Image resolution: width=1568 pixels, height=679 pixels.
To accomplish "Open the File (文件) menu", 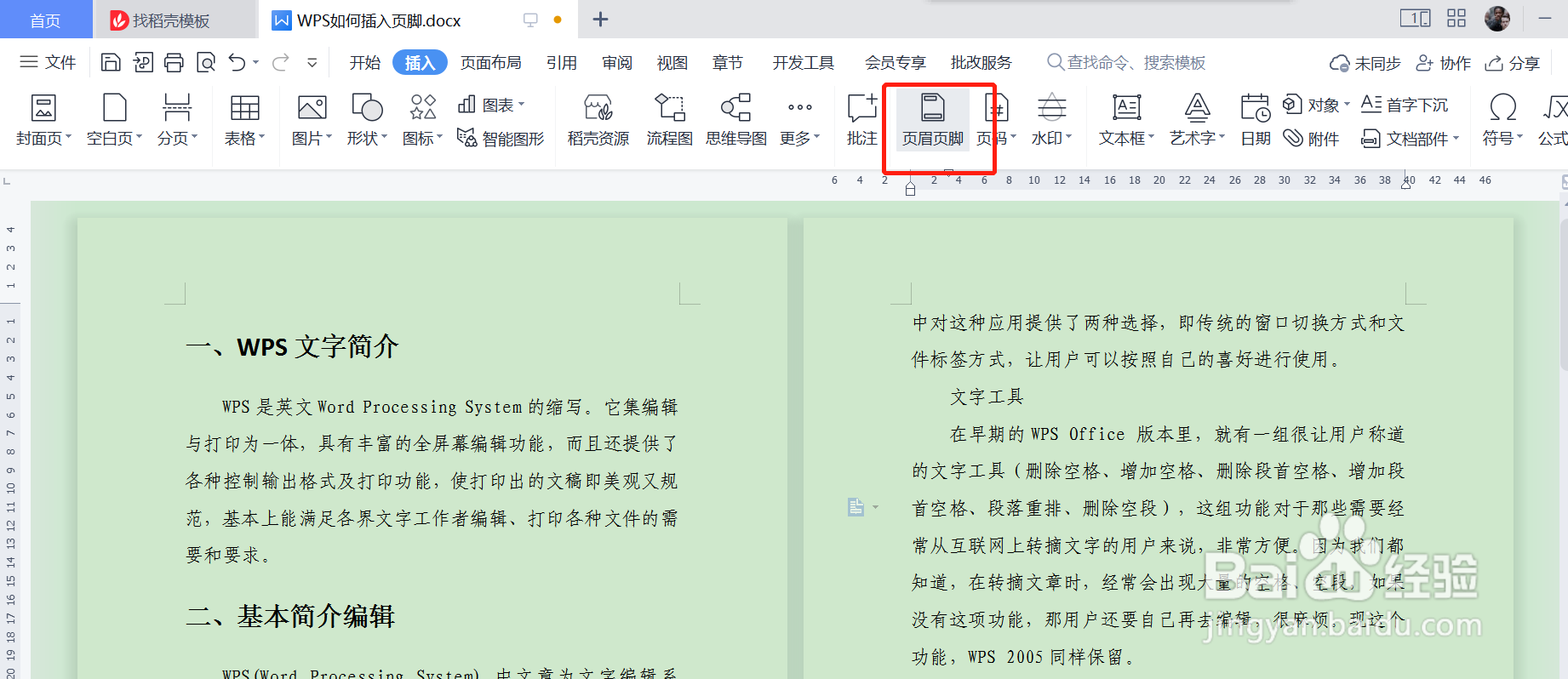I will (48, 62).
